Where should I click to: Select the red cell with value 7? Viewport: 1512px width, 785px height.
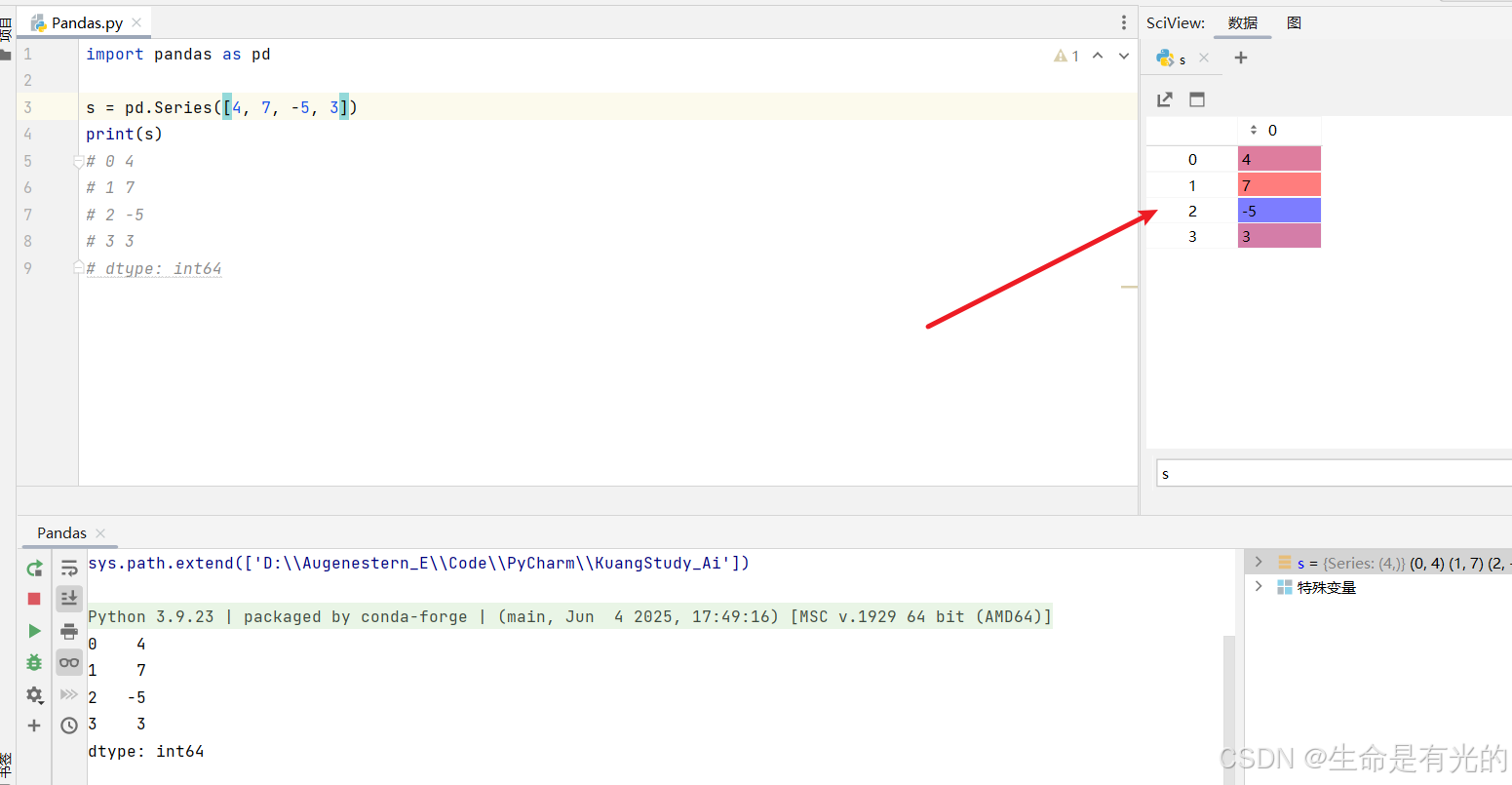point(1279,185)
